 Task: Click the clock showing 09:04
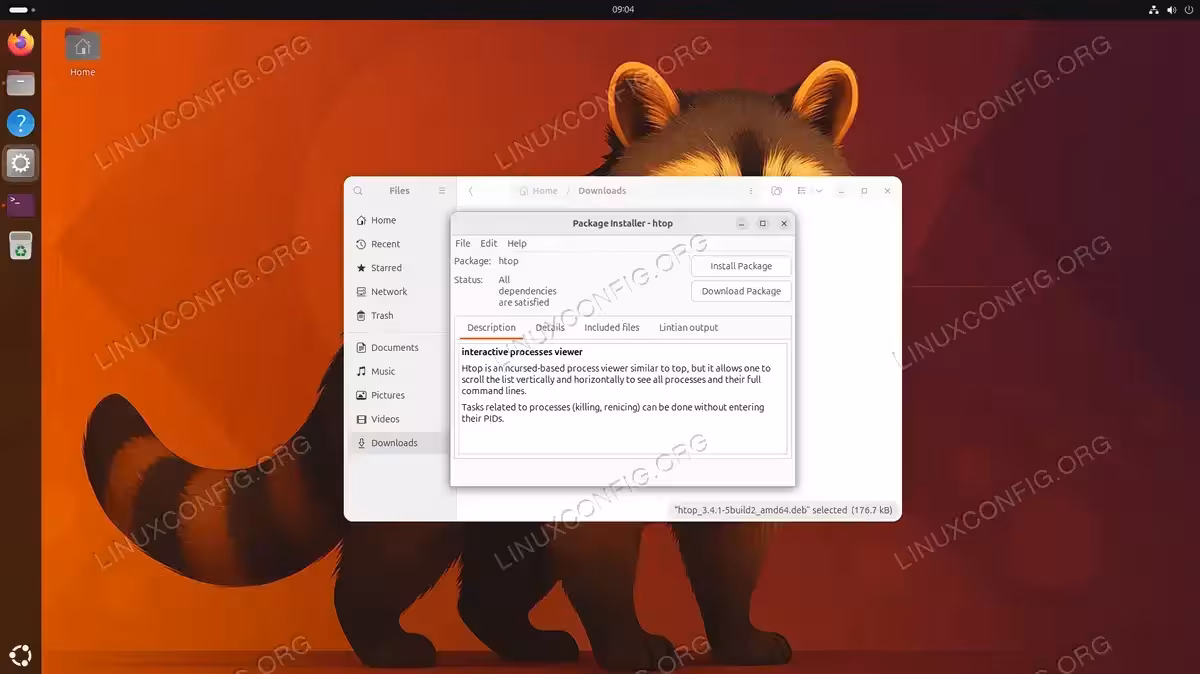point(623,9)
